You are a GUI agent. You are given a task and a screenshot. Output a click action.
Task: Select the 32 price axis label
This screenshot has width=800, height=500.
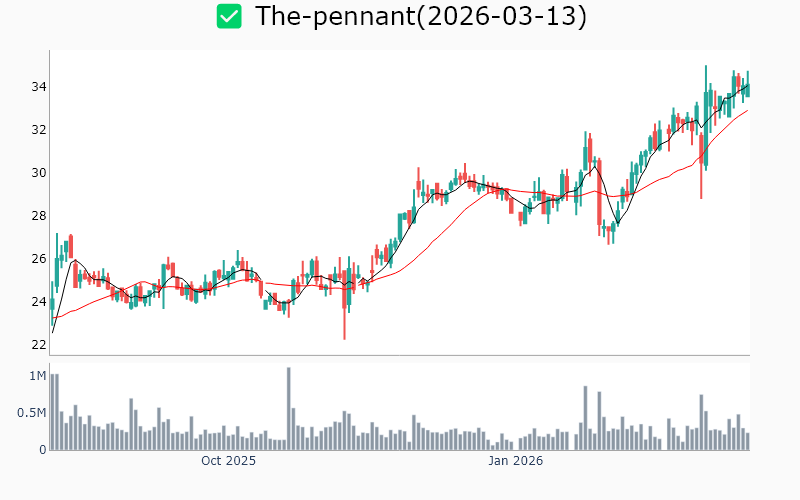39,130
